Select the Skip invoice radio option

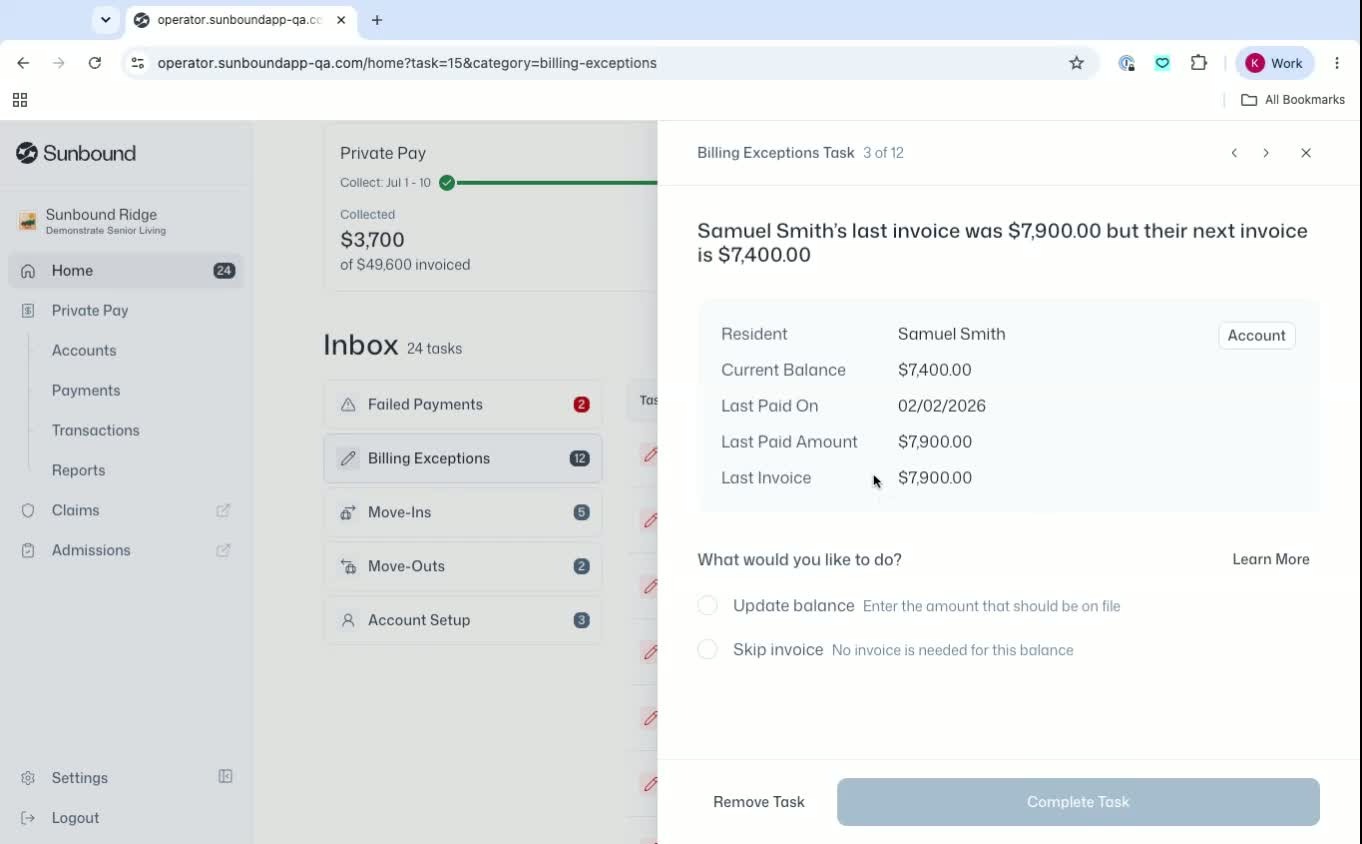707,649
